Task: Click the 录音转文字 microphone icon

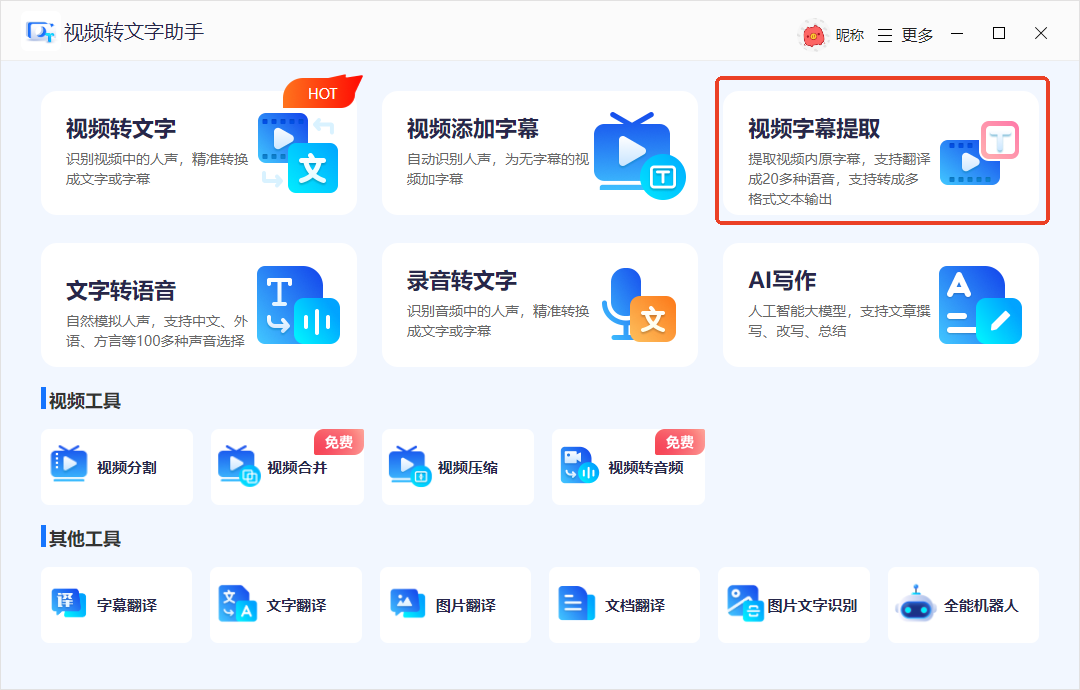Action: tap(639, 304)
